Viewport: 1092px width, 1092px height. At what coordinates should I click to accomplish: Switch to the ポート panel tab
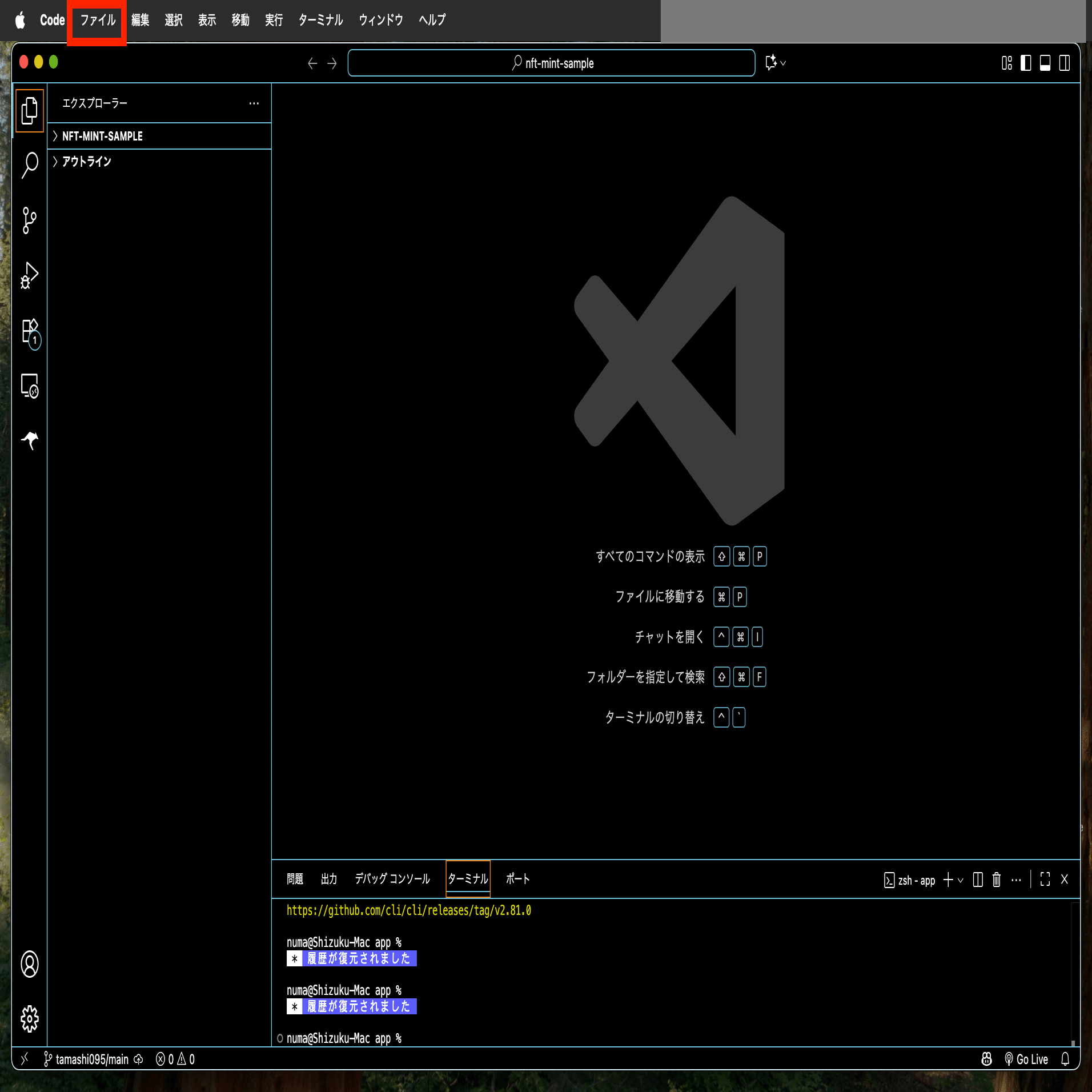pos(517,879)
